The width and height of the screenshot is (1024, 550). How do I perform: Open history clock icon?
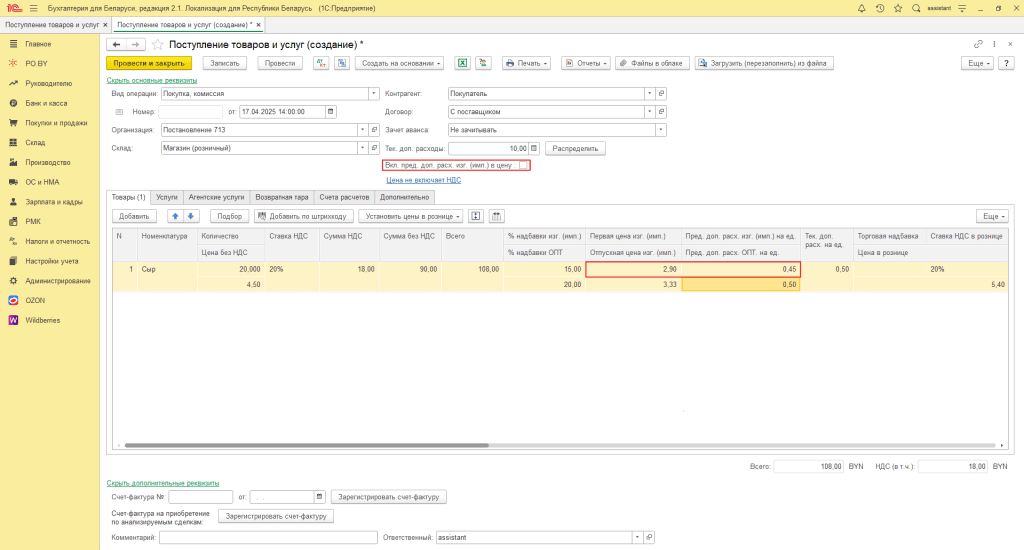pyautogui.click(x=880, y=8)
